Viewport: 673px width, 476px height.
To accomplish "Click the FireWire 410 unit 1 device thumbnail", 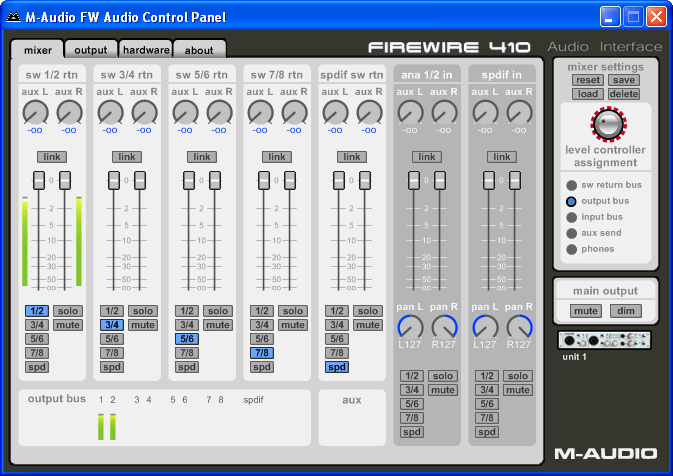I will 604,340.
